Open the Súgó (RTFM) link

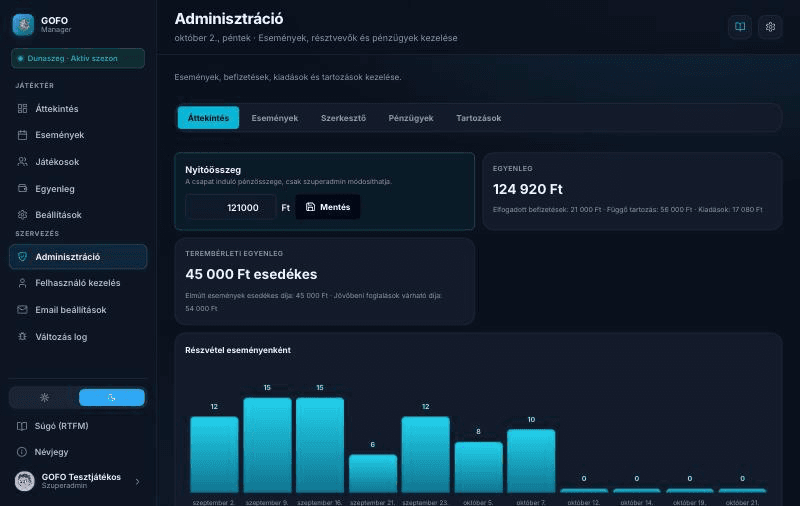[78, 426]
